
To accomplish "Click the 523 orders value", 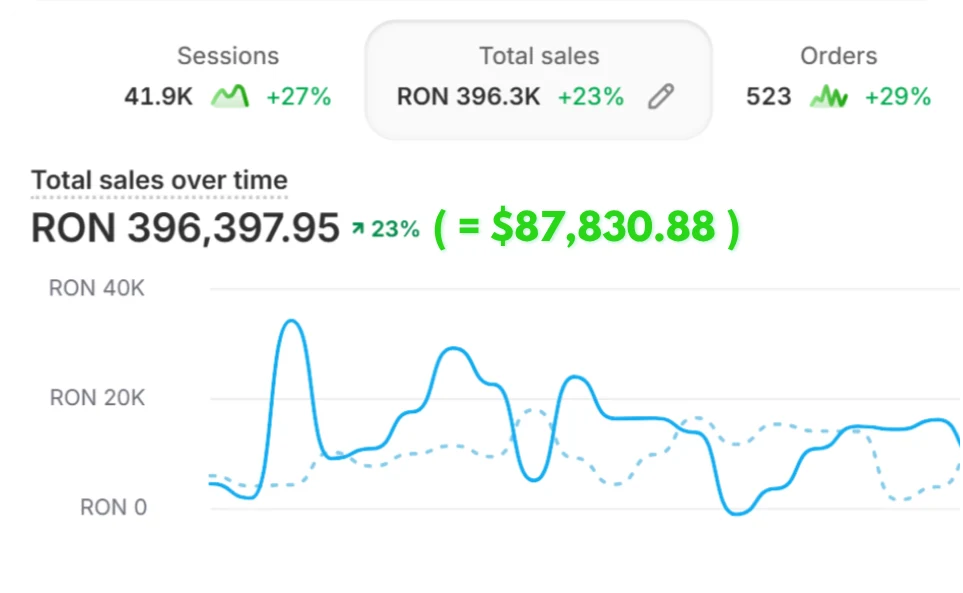I will click(768, 96).
